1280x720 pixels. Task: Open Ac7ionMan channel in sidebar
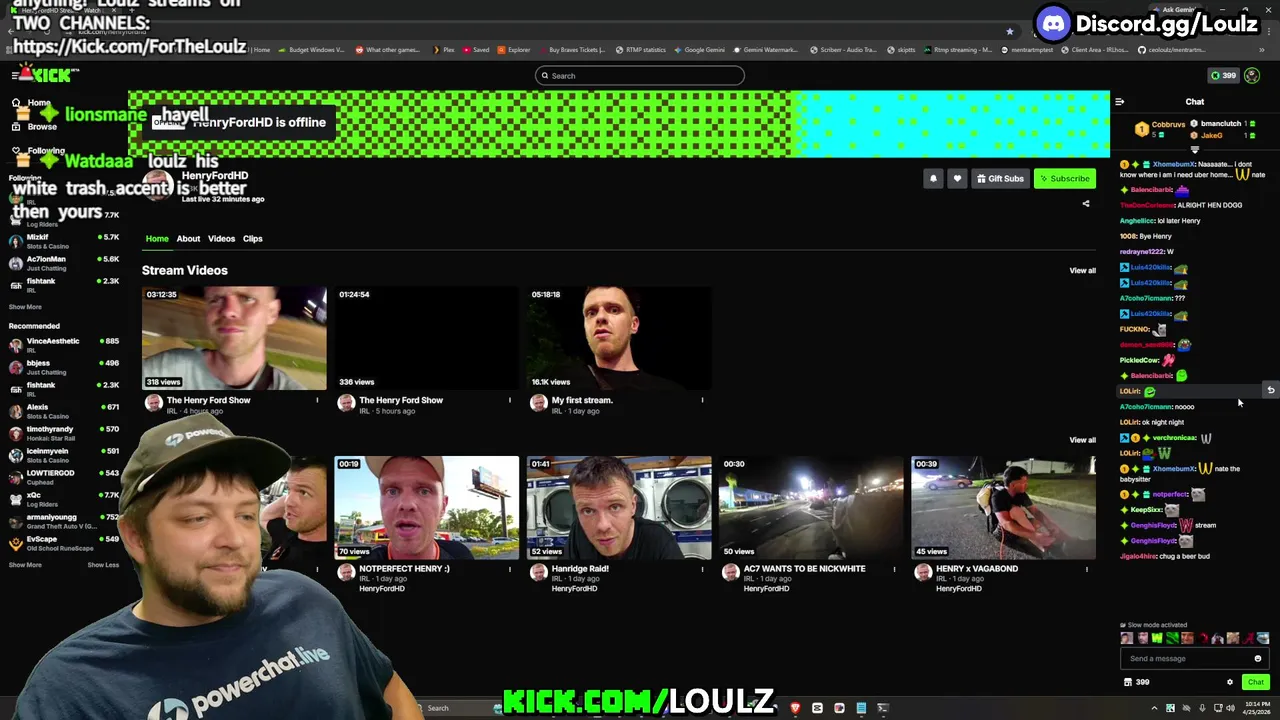[62, 263]
